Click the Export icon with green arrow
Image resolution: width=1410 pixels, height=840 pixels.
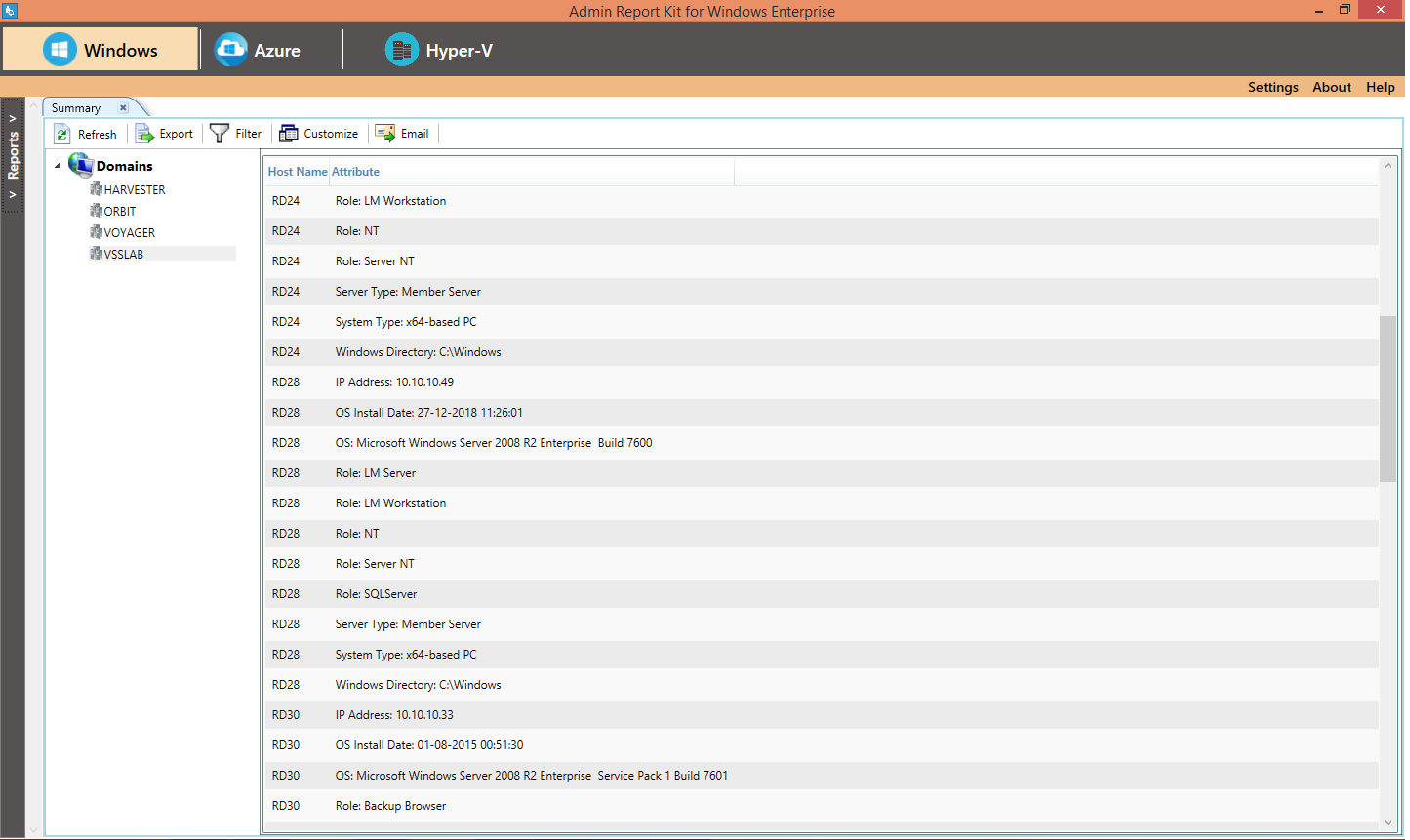[144, 134]
